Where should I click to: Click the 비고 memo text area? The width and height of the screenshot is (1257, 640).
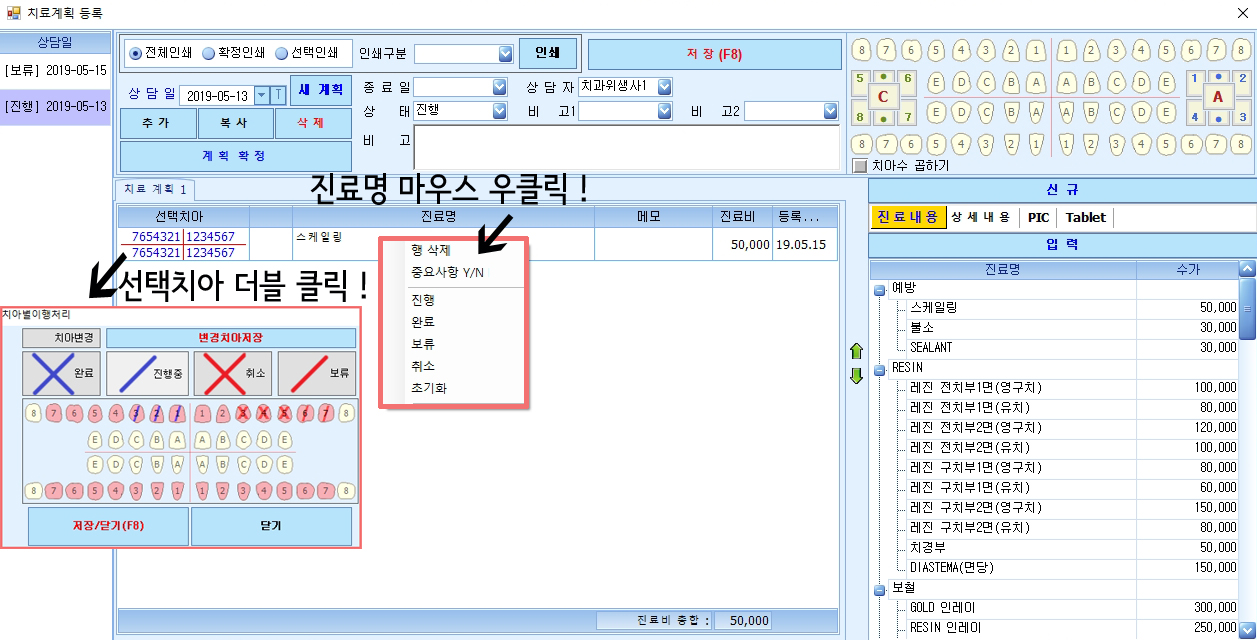tap(626, 148)
